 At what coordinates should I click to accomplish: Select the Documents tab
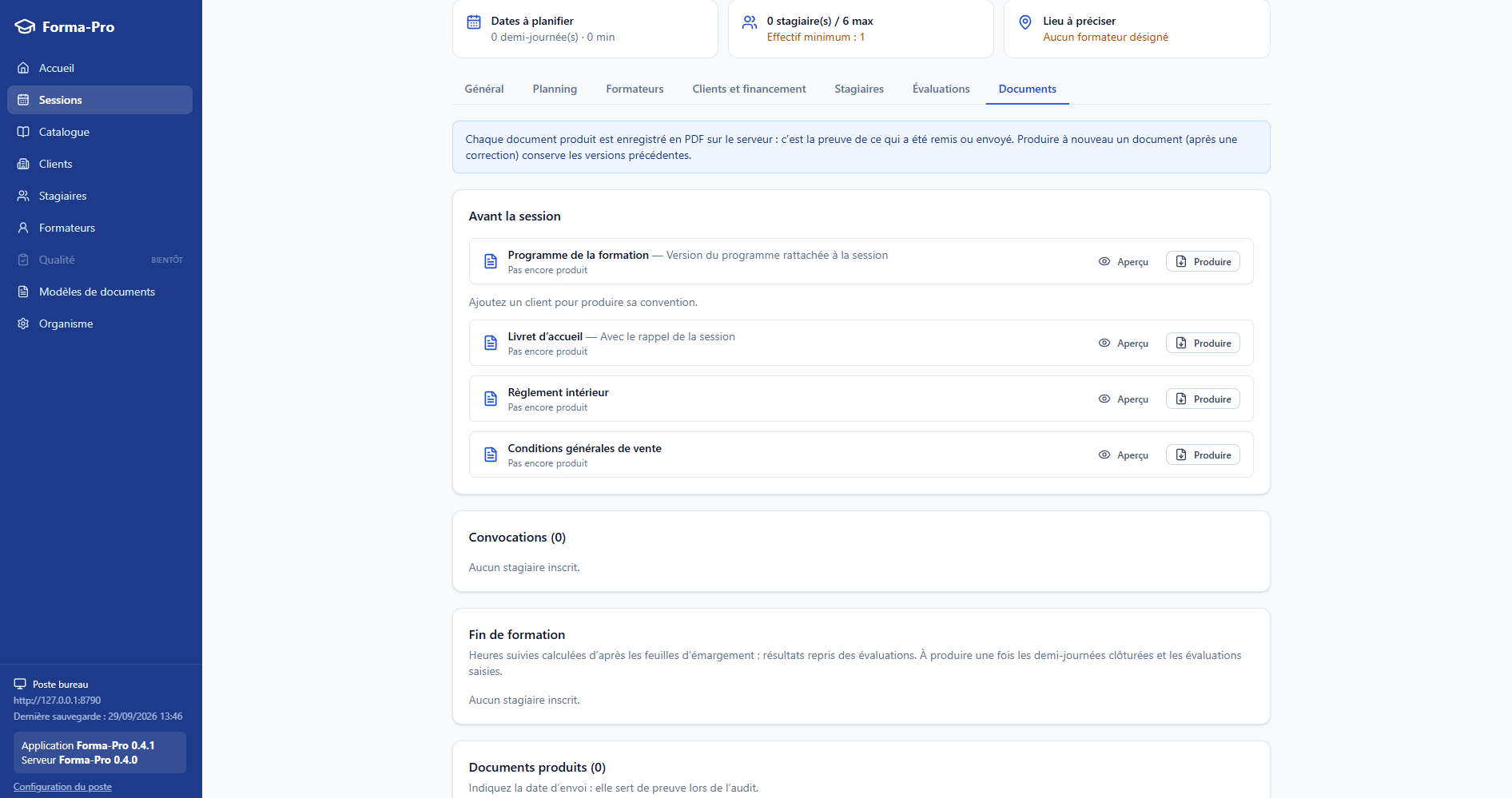(x=1028, y=89)
